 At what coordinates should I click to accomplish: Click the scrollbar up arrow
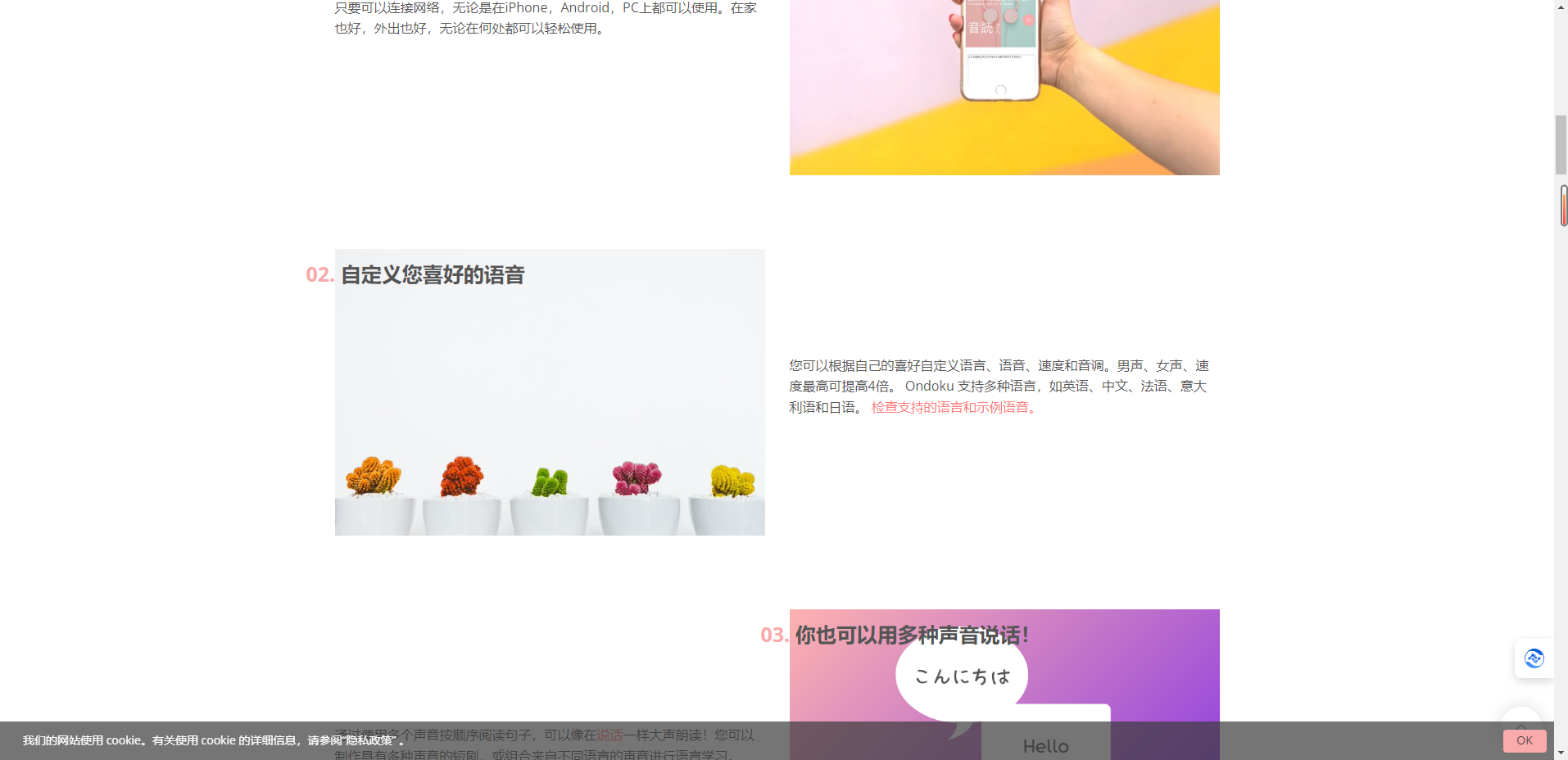[x=1560, y=8]
